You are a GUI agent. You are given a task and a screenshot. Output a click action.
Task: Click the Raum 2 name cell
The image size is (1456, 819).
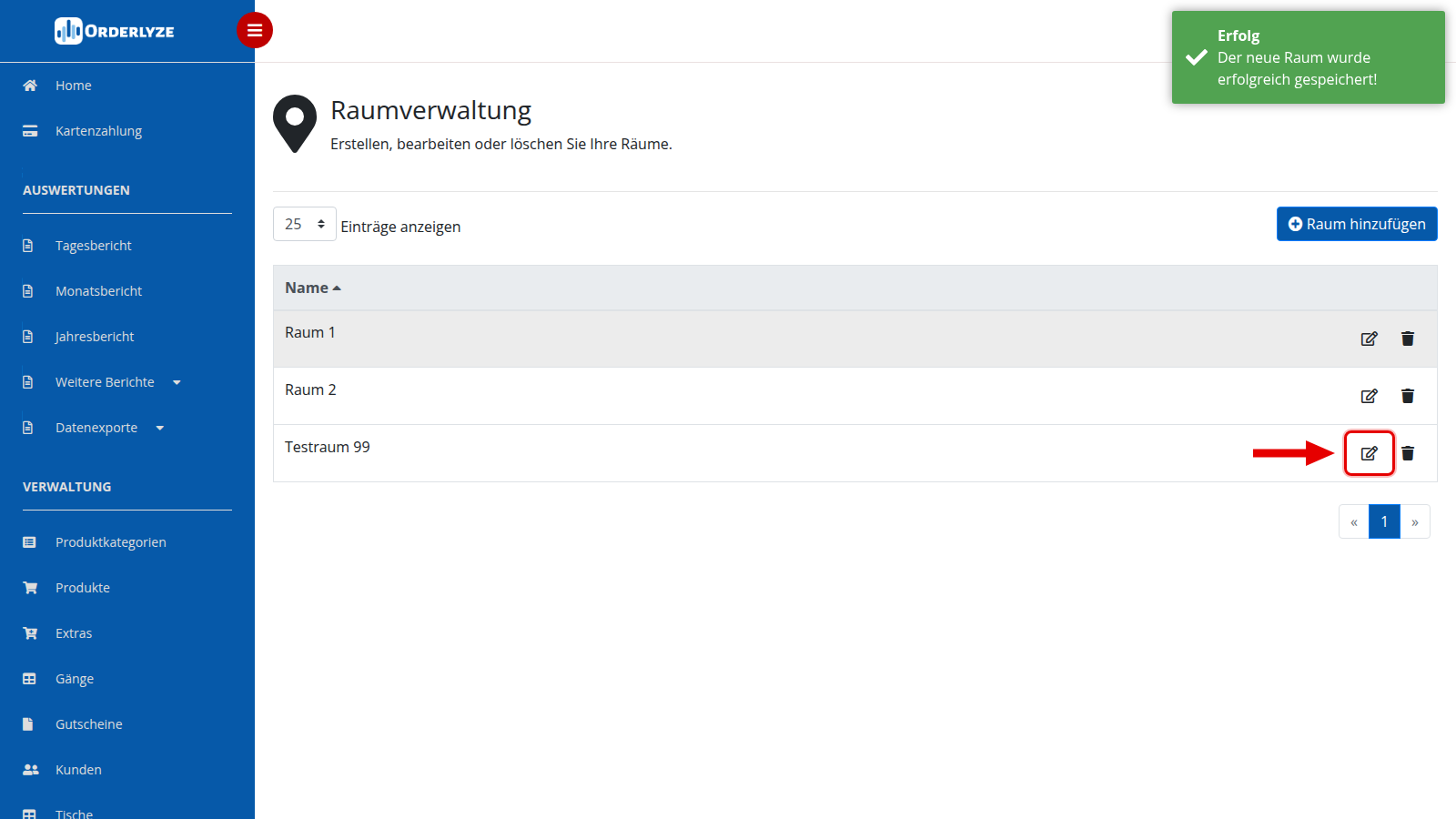[310, 390]
